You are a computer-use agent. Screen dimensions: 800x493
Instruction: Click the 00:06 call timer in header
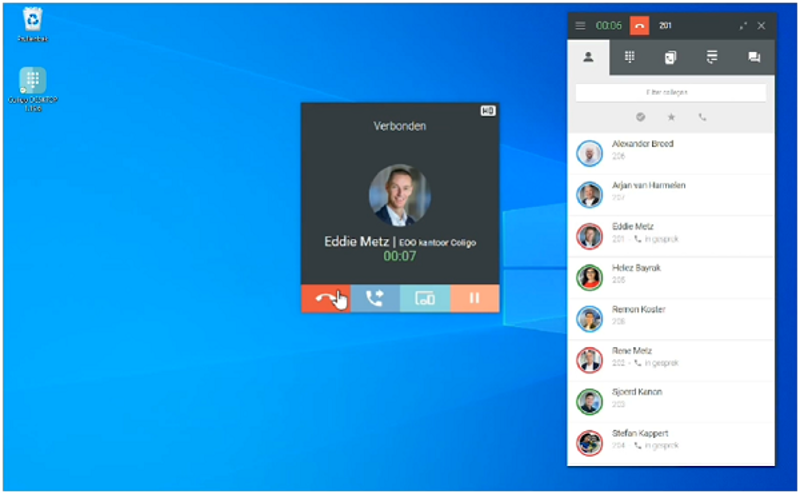click(609, 26)
